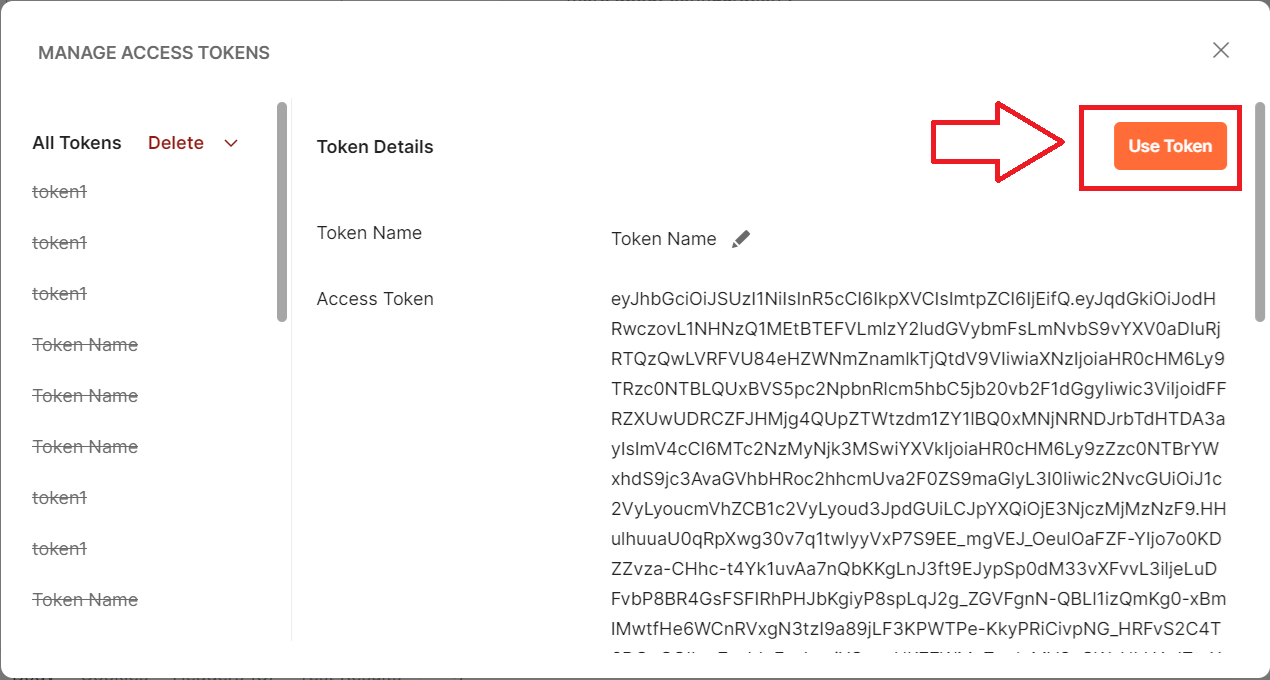
Task: Click the token list's vertical scrollbar
Action: 282,212
